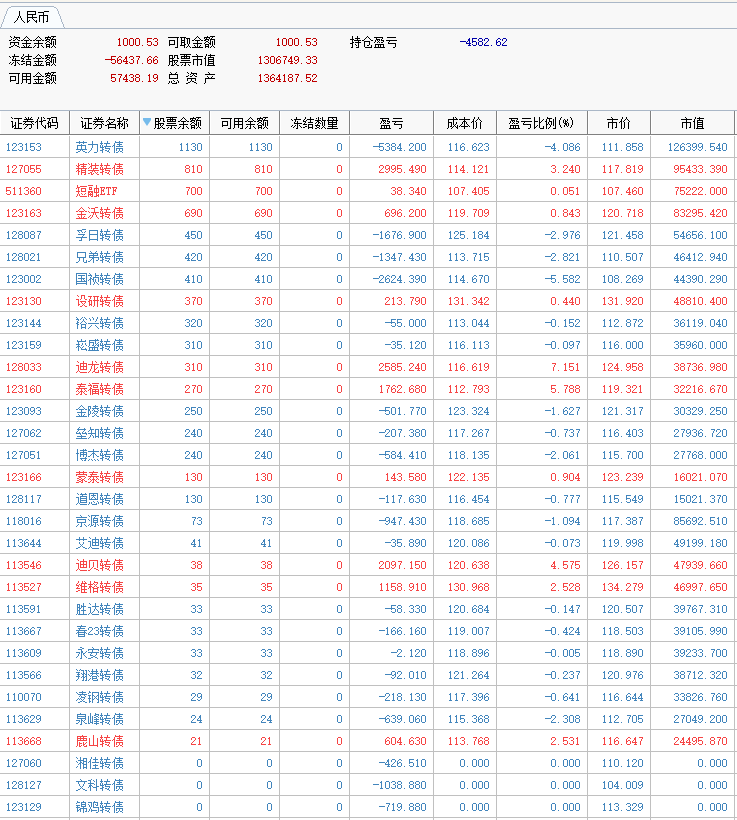737x820 pixels.
Task: Select the 京源转债 entry
Action: click(x=99, y=521)
